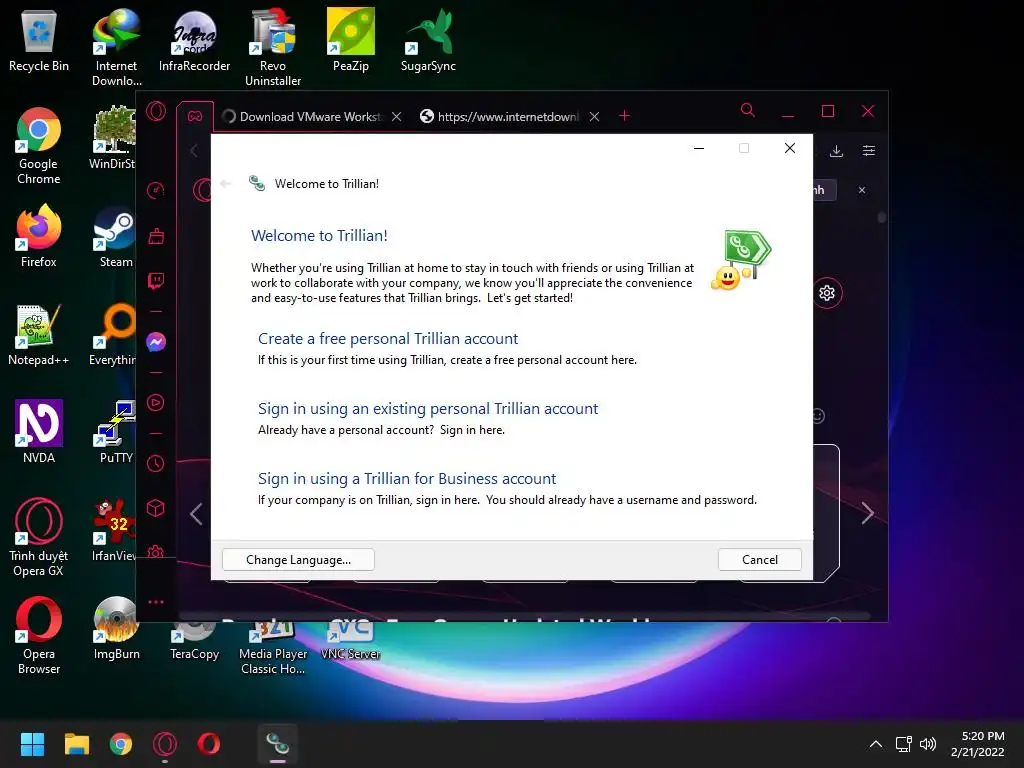Image resolution: width=1024 pixels, height=768 pixels.
Task: Open the Opera GX menu logo
Action: 156,112
